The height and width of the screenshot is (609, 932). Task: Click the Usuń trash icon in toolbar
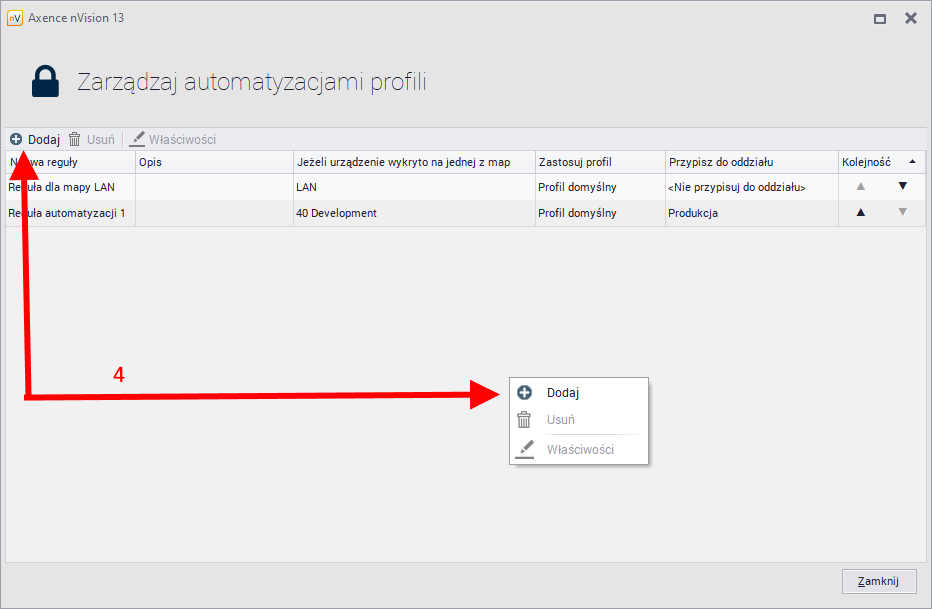click(73, 139)
